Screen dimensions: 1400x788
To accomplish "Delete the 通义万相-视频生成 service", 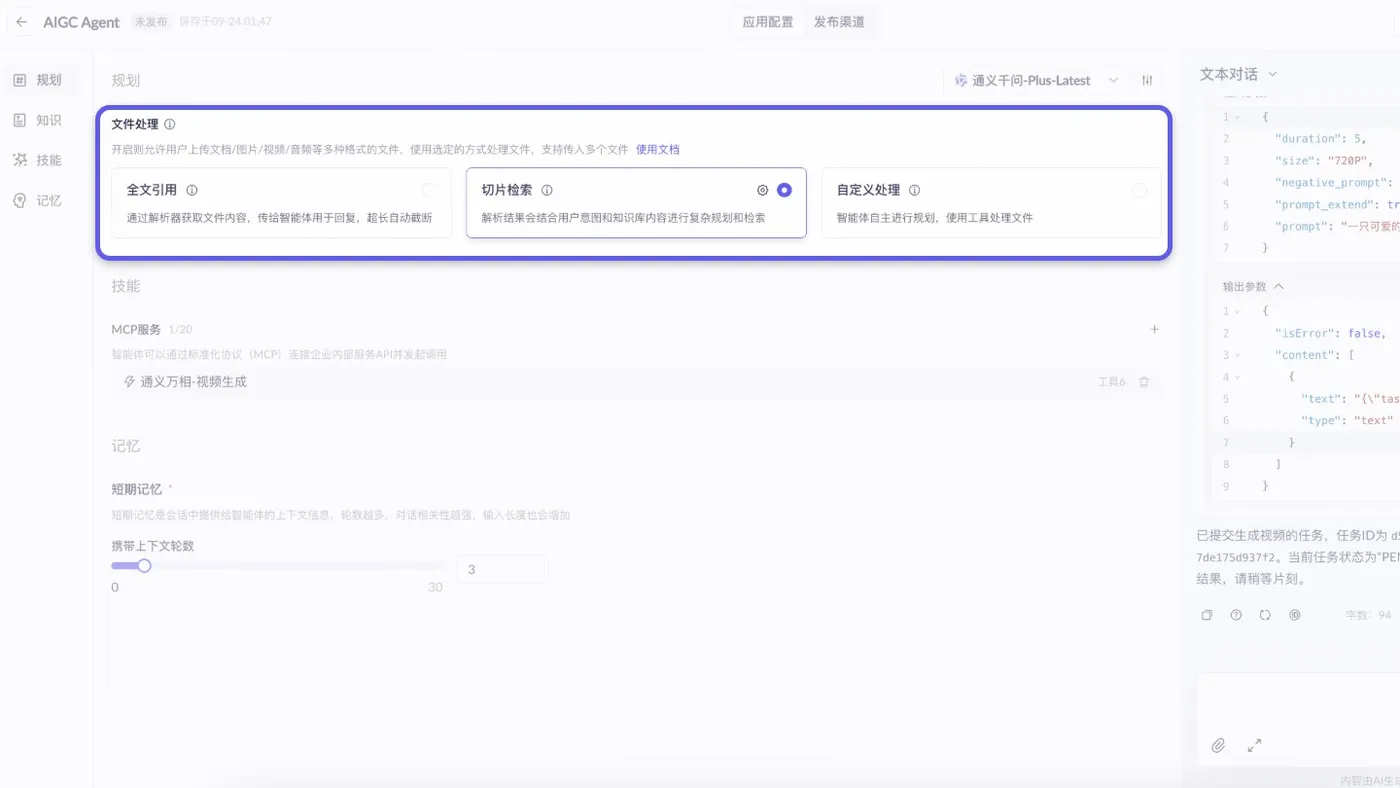I will [x=1144, y=382].
